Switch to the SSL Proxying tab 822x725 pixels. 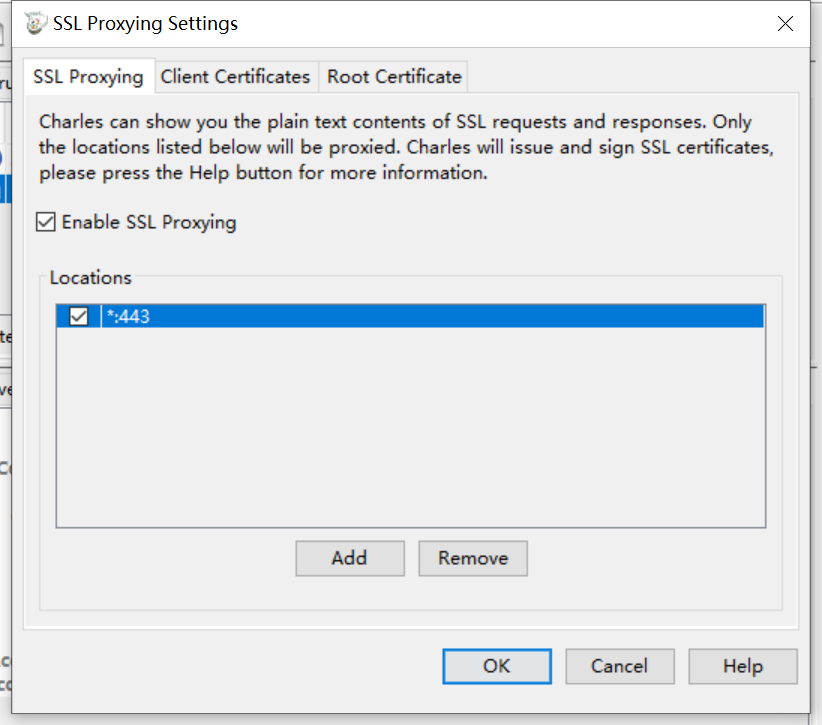pyautogui.click(x=89, y=77)
